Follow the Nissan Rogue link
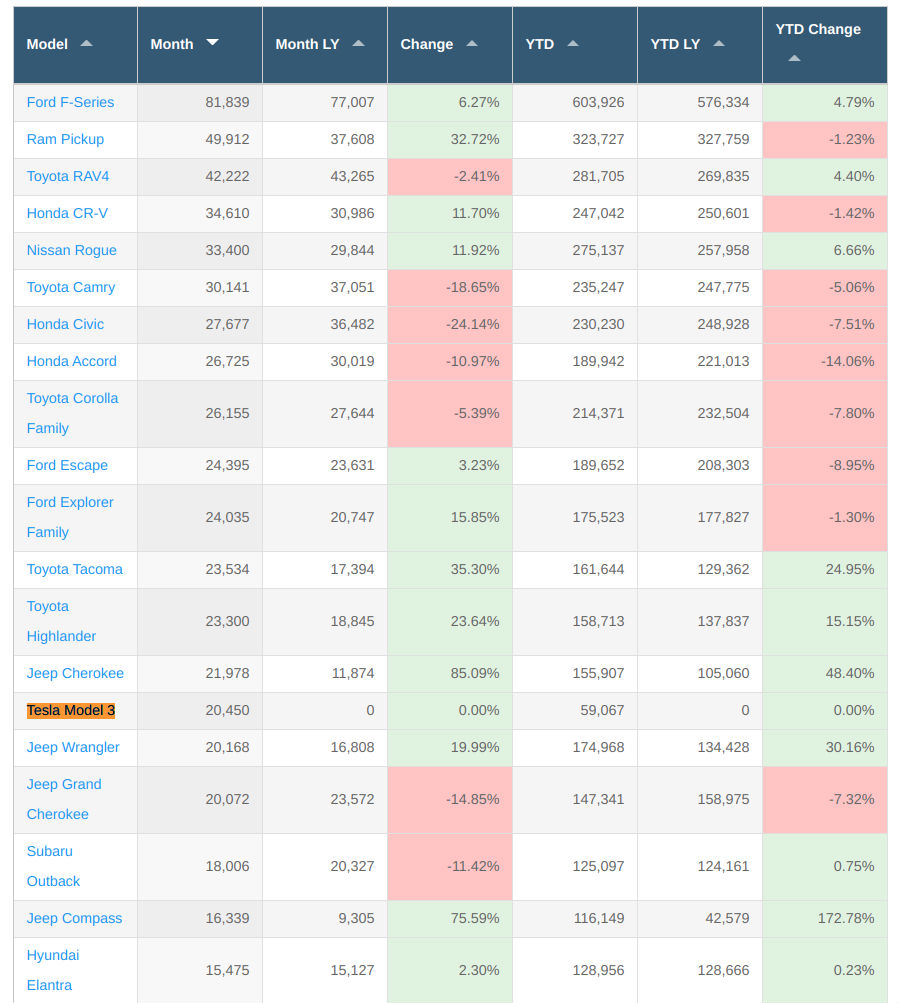This screenshot has height=1003, width=898. click(x=72, y=251)
